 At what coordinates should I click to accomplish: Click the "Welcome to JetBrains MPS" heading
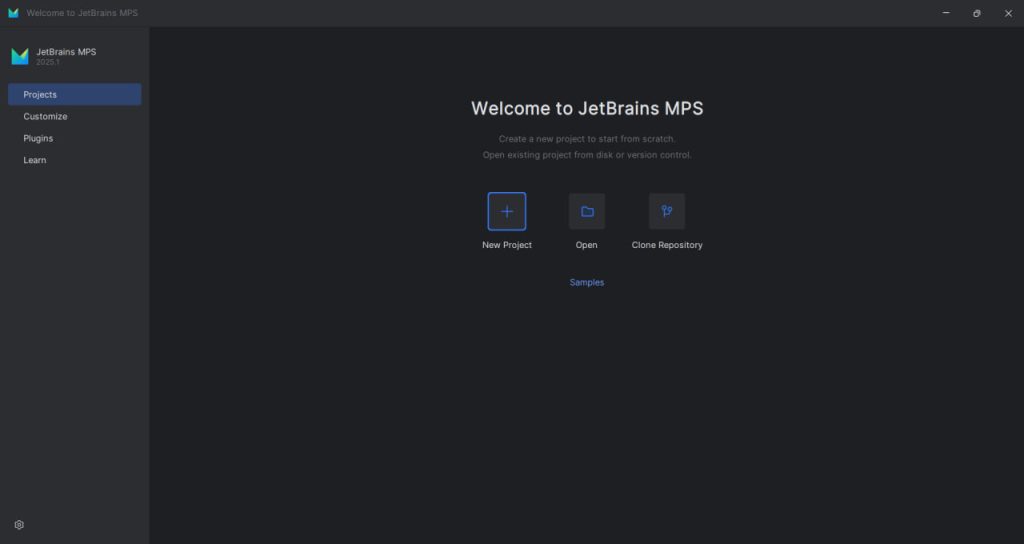point(587,108)
